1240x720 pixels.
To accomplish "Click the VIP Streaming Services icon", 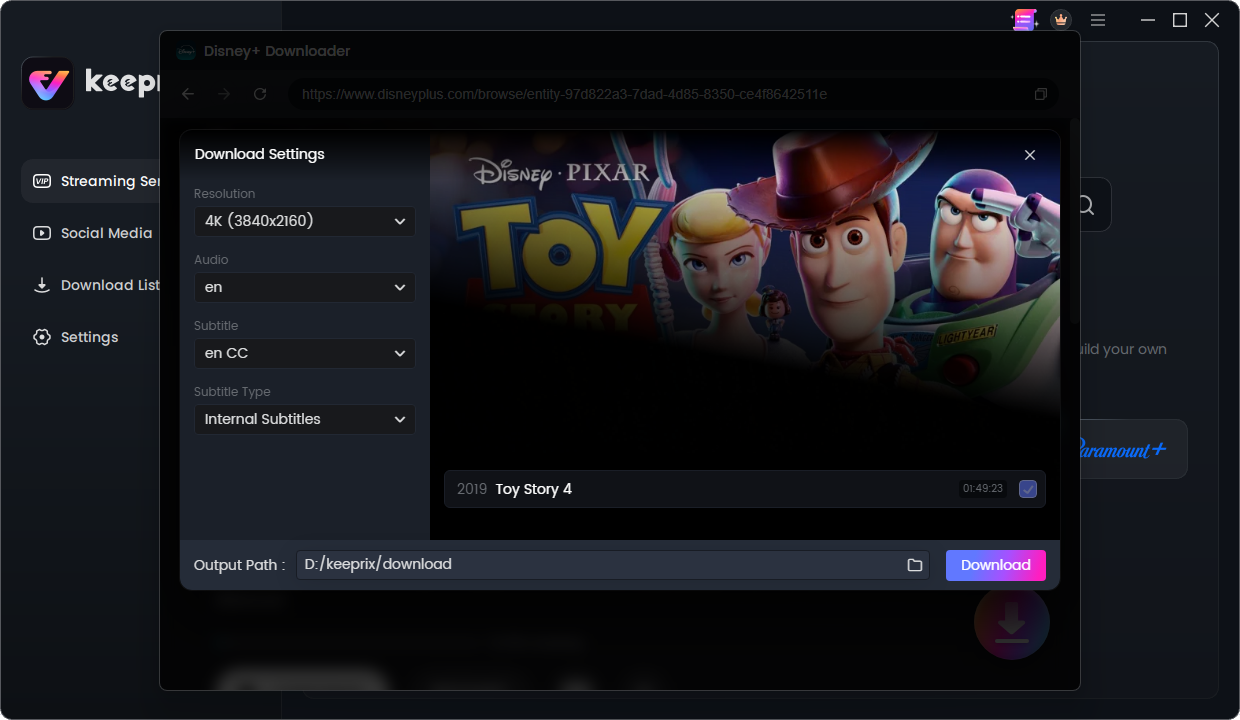I will [42, 181].
